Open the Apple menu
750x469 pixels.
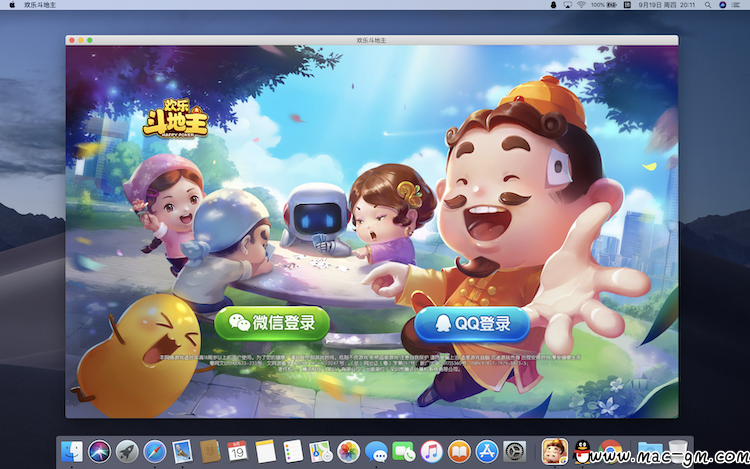pyautogui.click(x=12, y=5)
